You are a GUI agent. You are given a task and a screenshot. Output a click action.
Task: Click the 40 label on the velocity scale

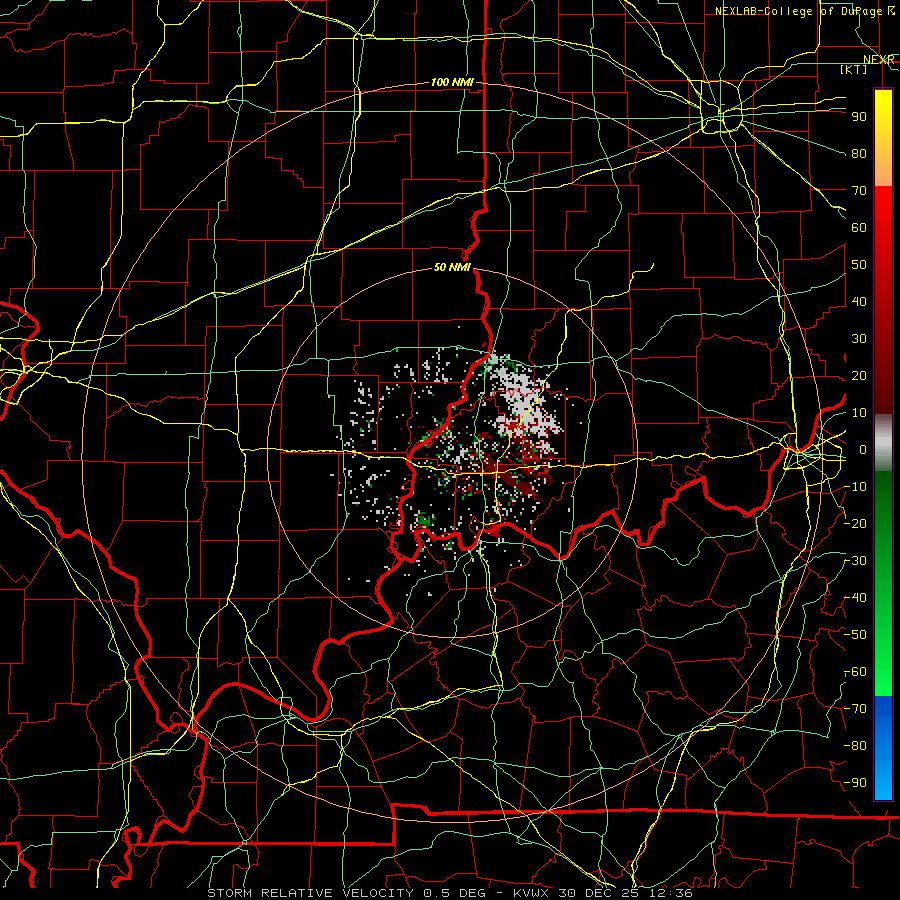pos(859,302)
